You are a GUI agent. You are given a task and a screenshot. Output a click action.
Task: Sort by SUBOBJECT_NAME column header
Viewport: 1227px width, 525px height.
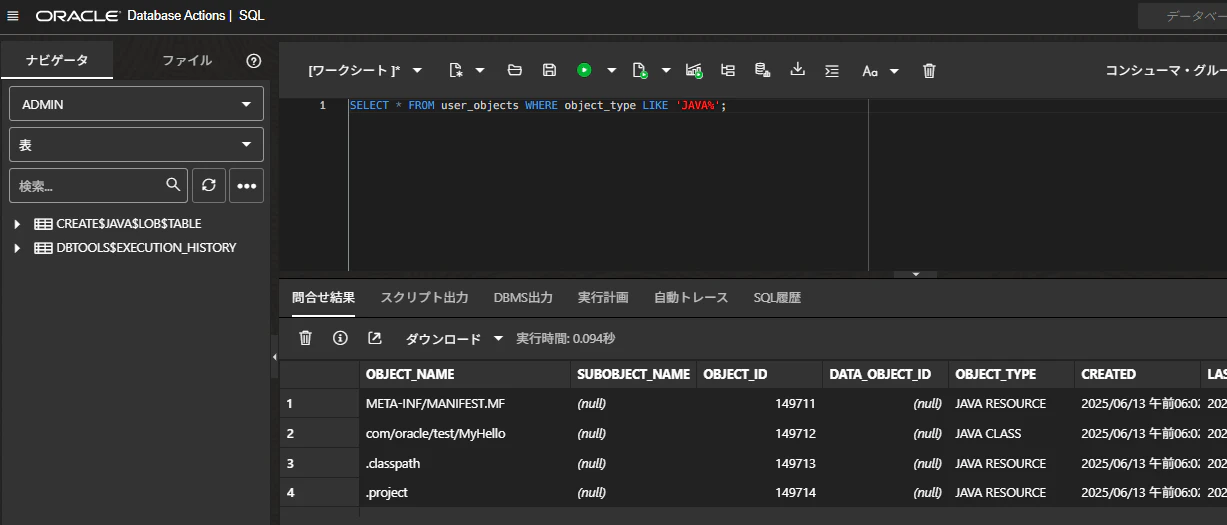[x=633, y=374]
